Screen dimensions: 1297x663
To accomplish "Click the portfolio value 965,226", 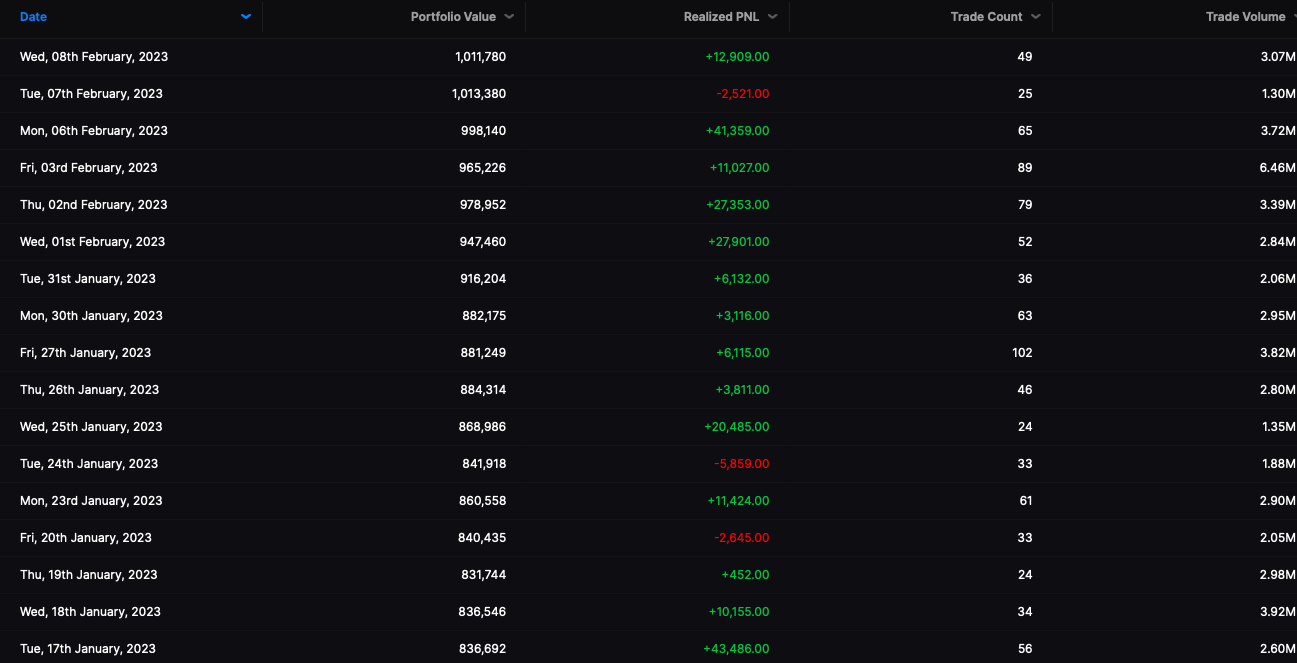I will coord(483,168).
